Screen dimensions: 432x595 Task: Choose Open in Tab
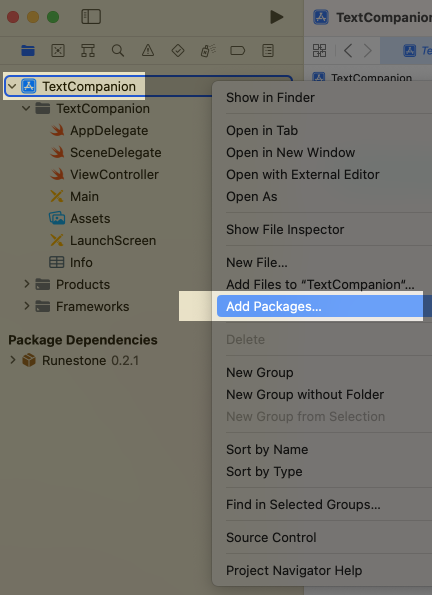point(262,131)
